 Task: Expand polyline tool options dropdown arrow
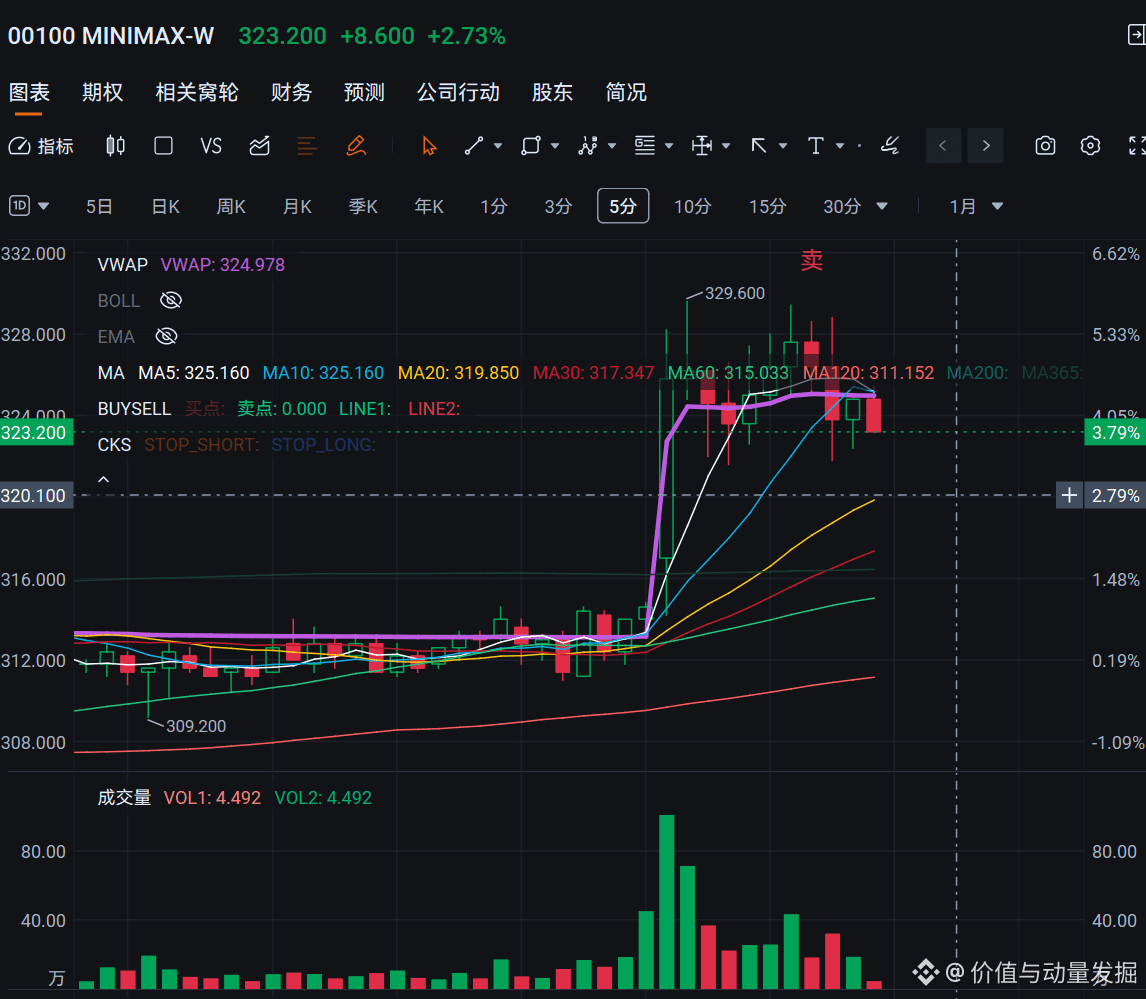click(x=612, y=146)
